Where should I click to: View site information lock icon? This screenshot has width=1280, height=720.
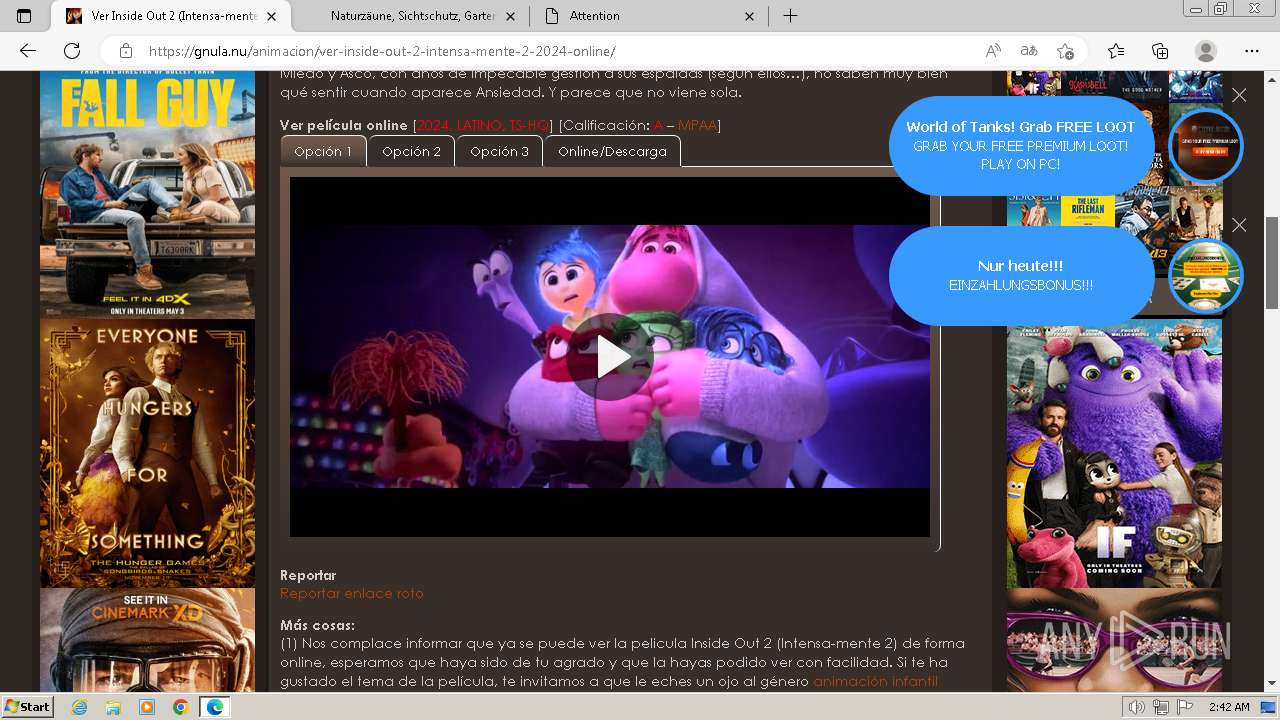coord(126,51)
